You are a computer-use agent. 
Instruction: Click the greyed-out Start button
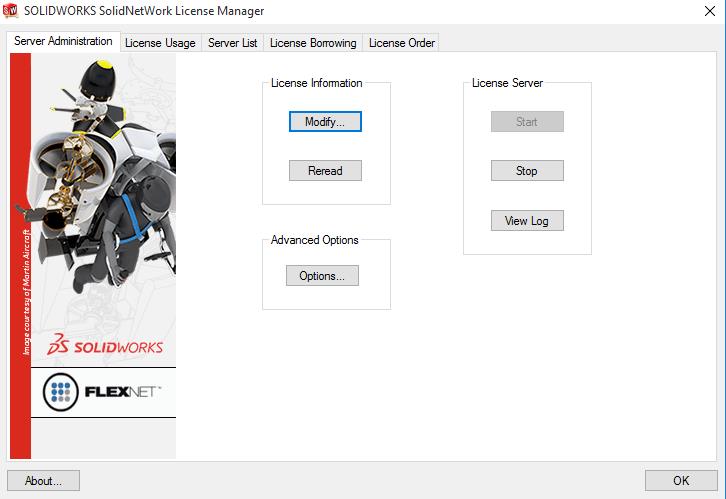coord(527,122)
